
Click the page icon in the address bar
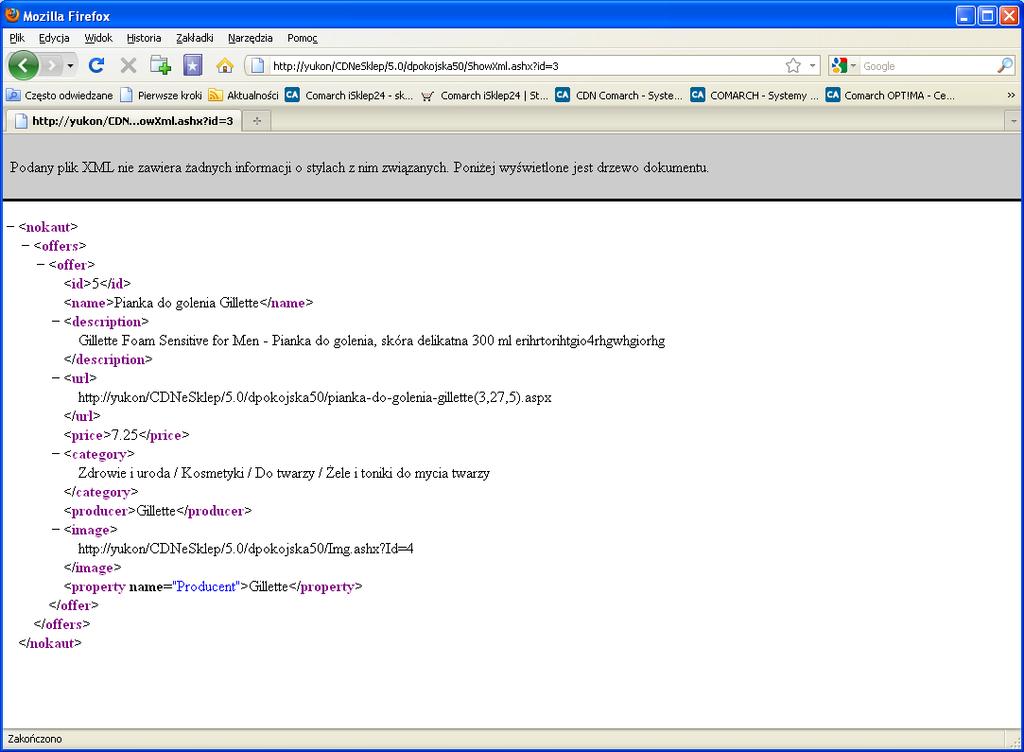coord(258,65)
